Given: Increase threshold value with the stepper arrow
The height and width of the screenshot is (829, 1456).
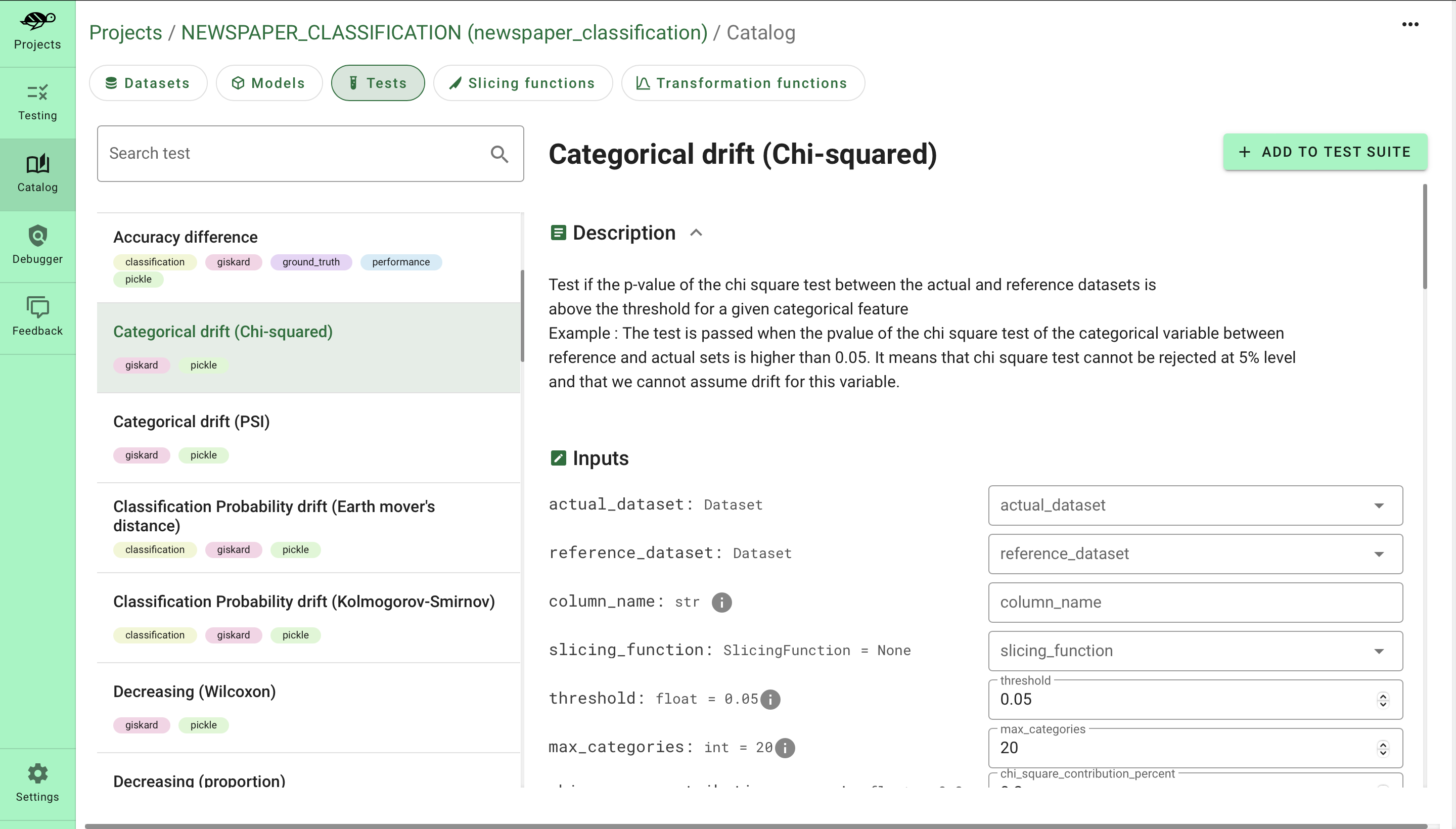Looking at the screenshot, I should coord(1383,695).
